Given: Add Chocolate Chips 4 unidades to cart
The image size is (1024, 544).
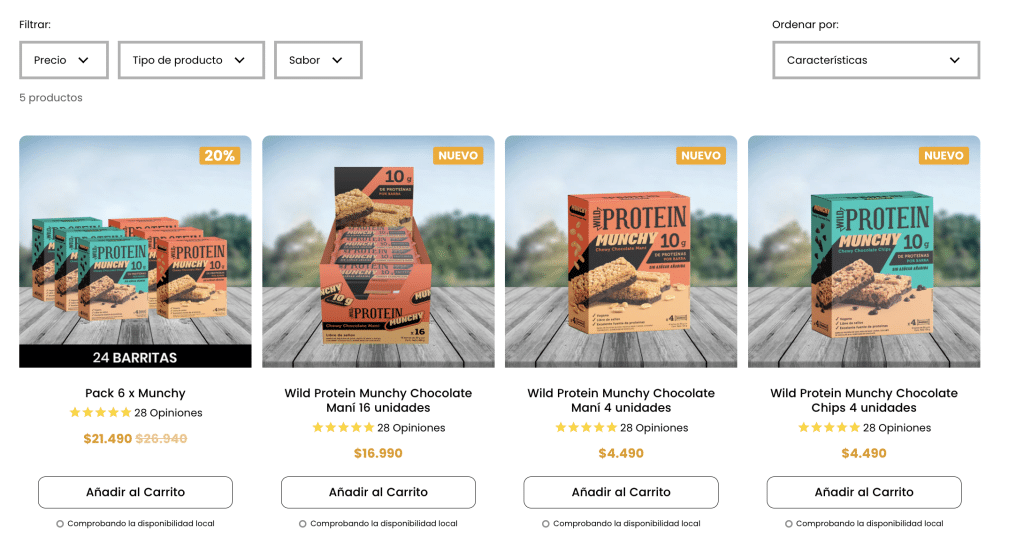Looking at the screenshot, I should [864, 492].
